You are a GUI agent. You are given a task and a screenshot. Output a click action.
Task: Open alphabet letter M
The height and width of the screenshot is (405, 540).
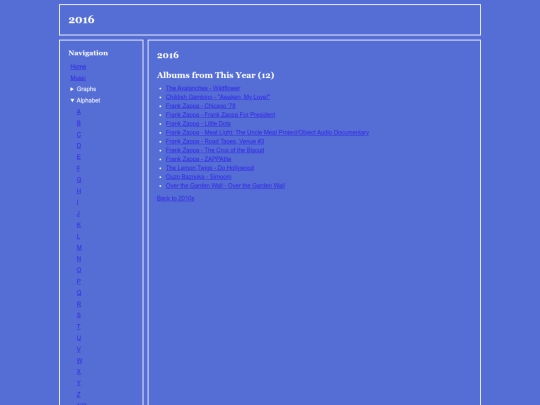(x=79, y=248)
